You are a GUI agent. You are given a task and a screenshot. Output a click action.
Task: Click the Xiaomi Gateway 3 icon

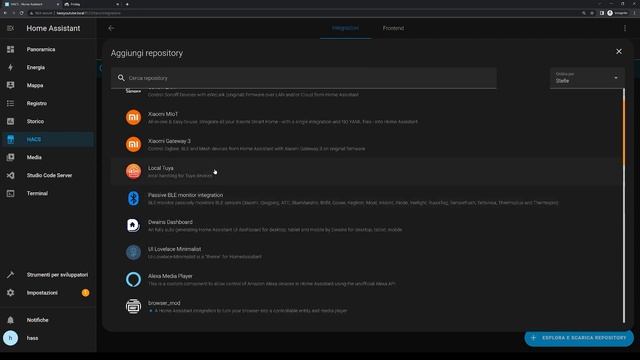tap(133, 144)
